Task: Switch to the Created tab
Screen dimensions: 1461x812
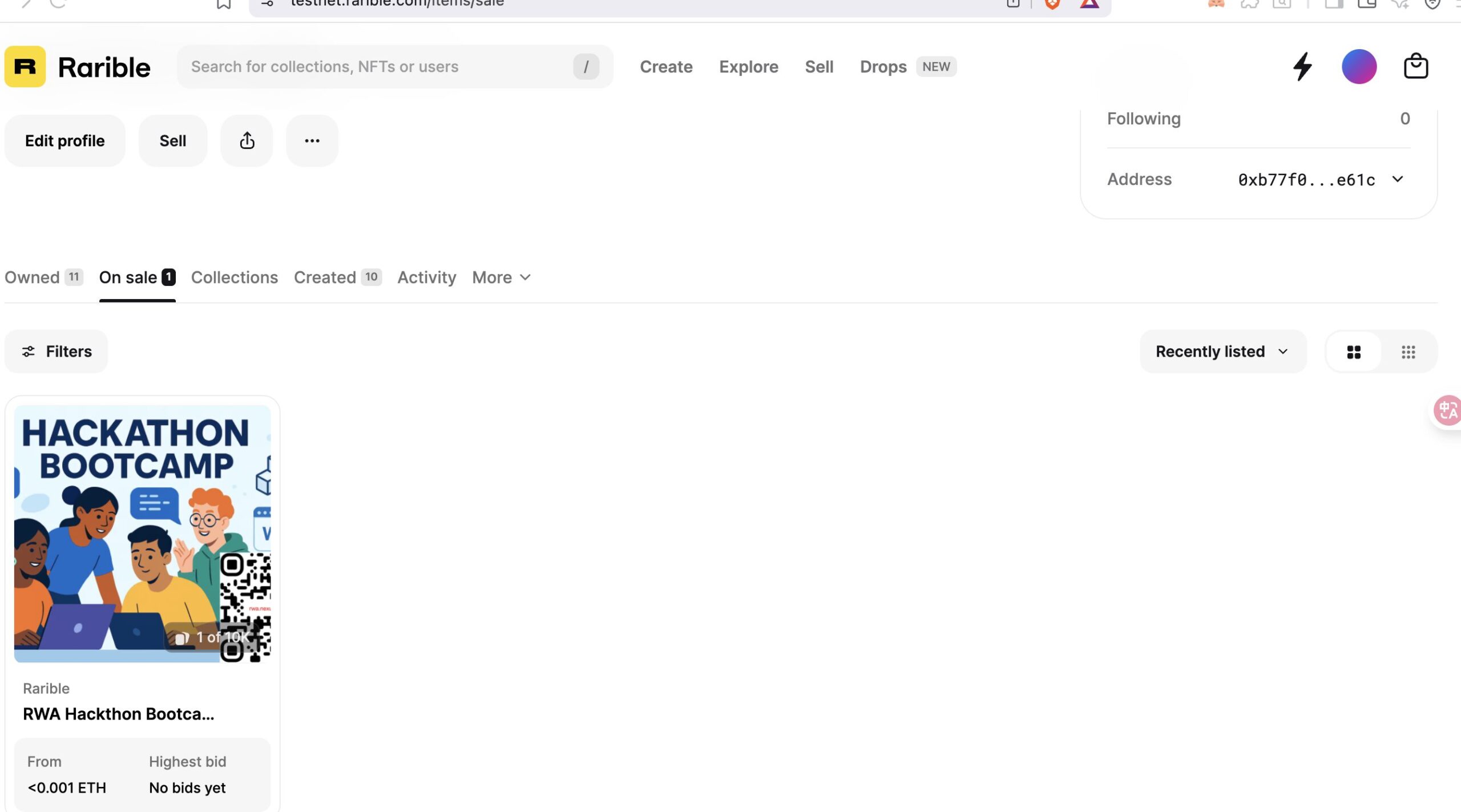Action: pyautogui.click(x=337, y=278)
